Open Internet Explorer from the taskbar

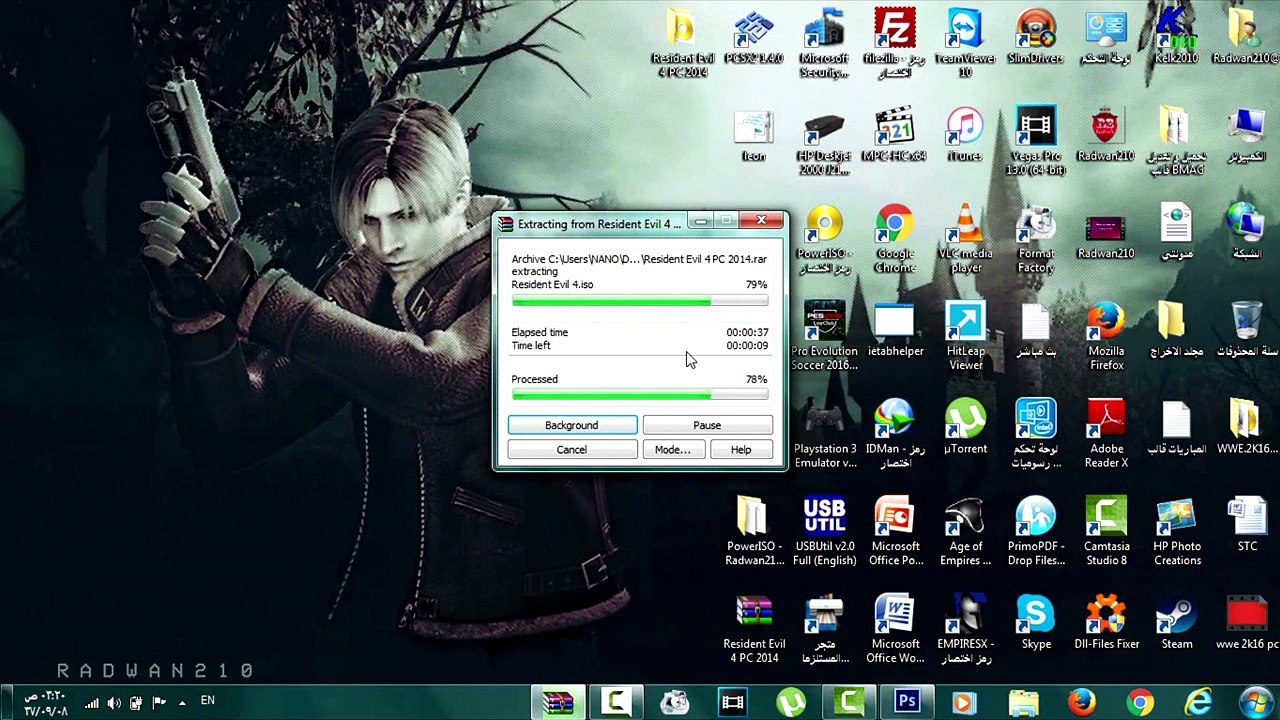coord(1198,702)
